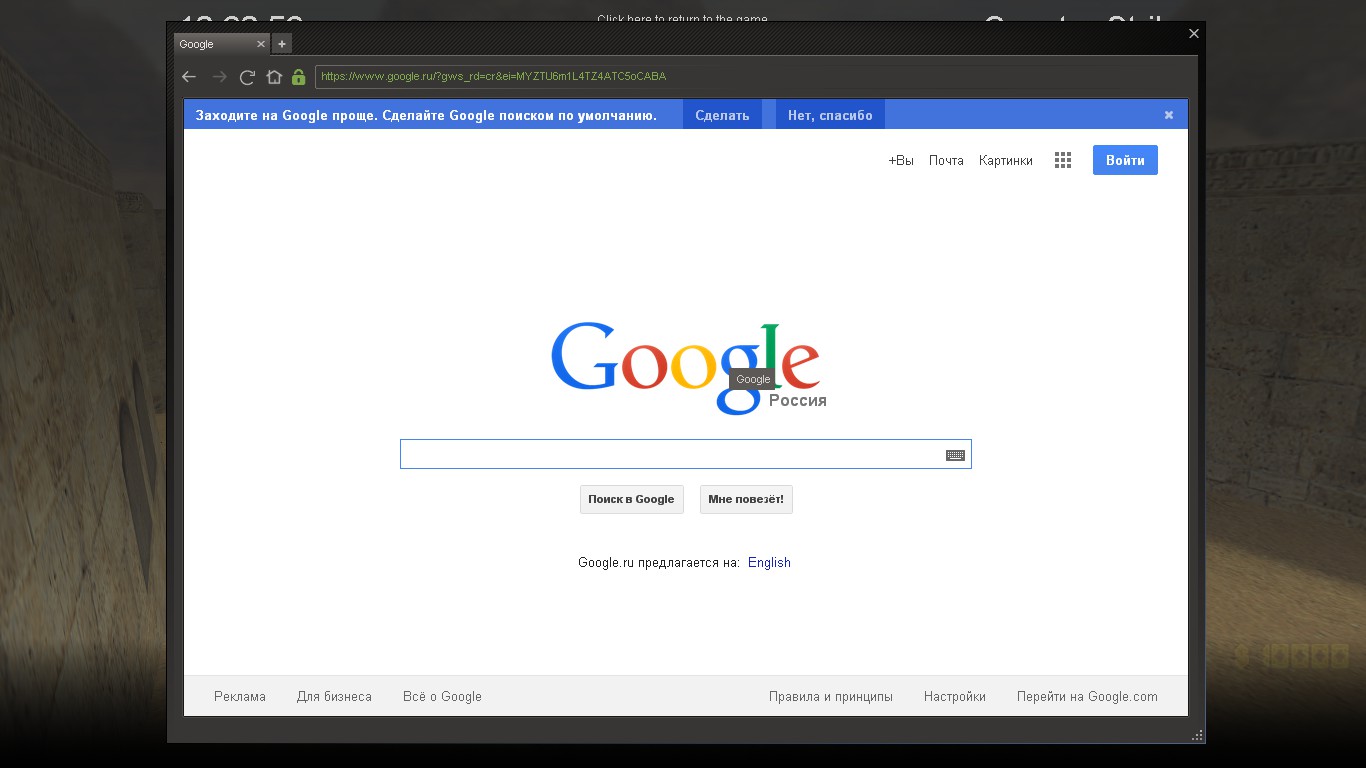Viewport: 1366px width, 768px height.
Task: Click the blue Войти sign-in button
Action: point(1125,160)
